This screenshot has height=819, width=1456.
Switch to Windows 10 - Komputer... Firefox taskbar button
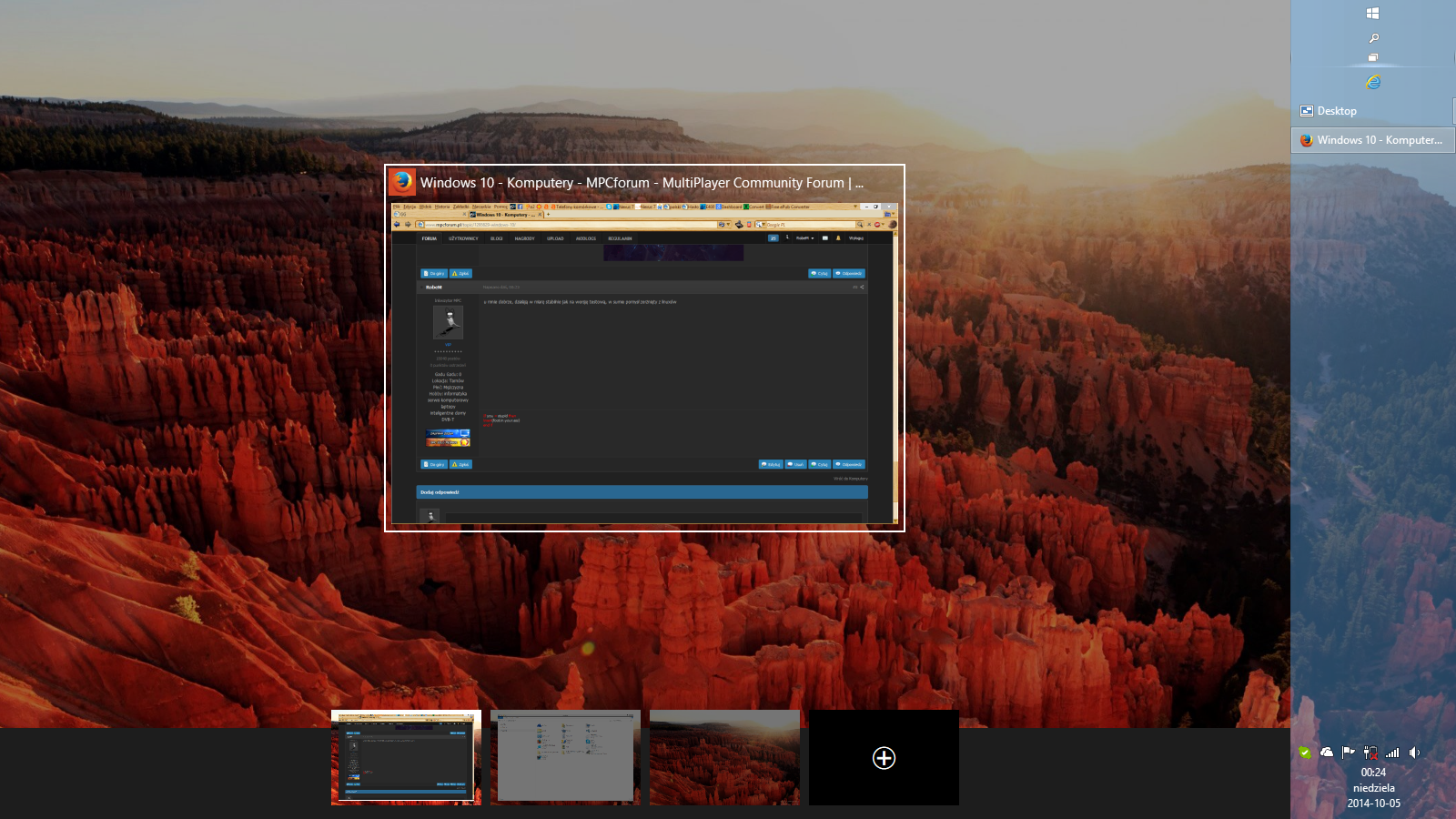pyautogui.click(x=1372, y=140)
